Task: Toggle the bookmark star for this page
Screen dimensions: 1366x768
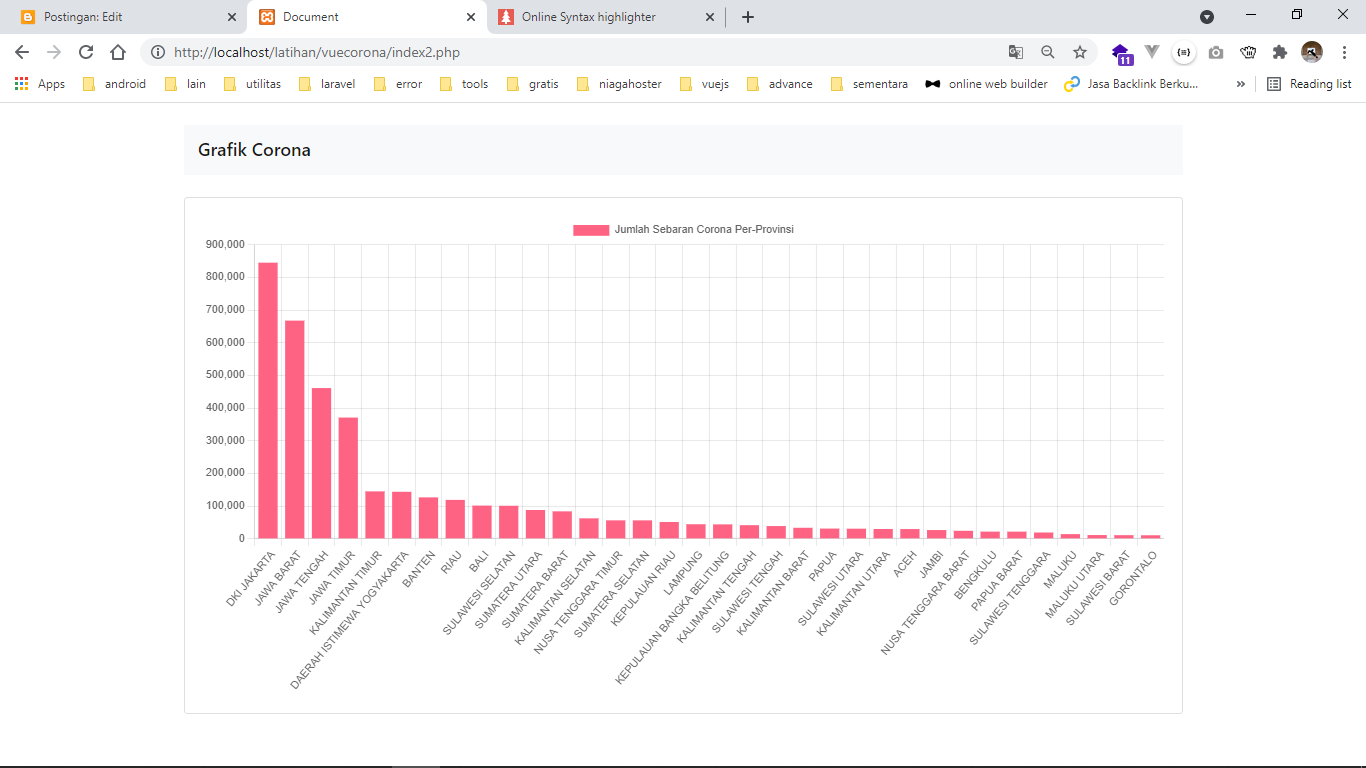Action: click(x=1080, y=52)
